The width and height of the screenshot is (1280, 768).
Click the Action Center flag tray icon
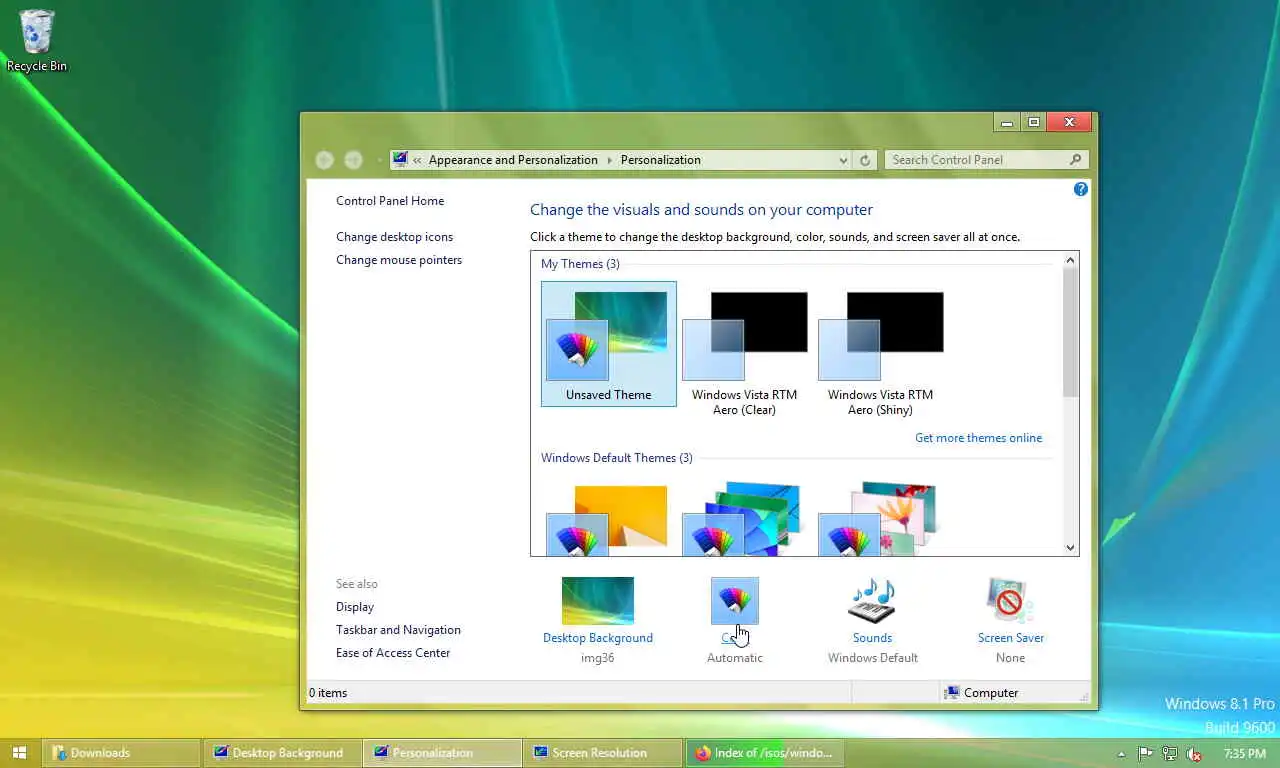click(1146, 754)
